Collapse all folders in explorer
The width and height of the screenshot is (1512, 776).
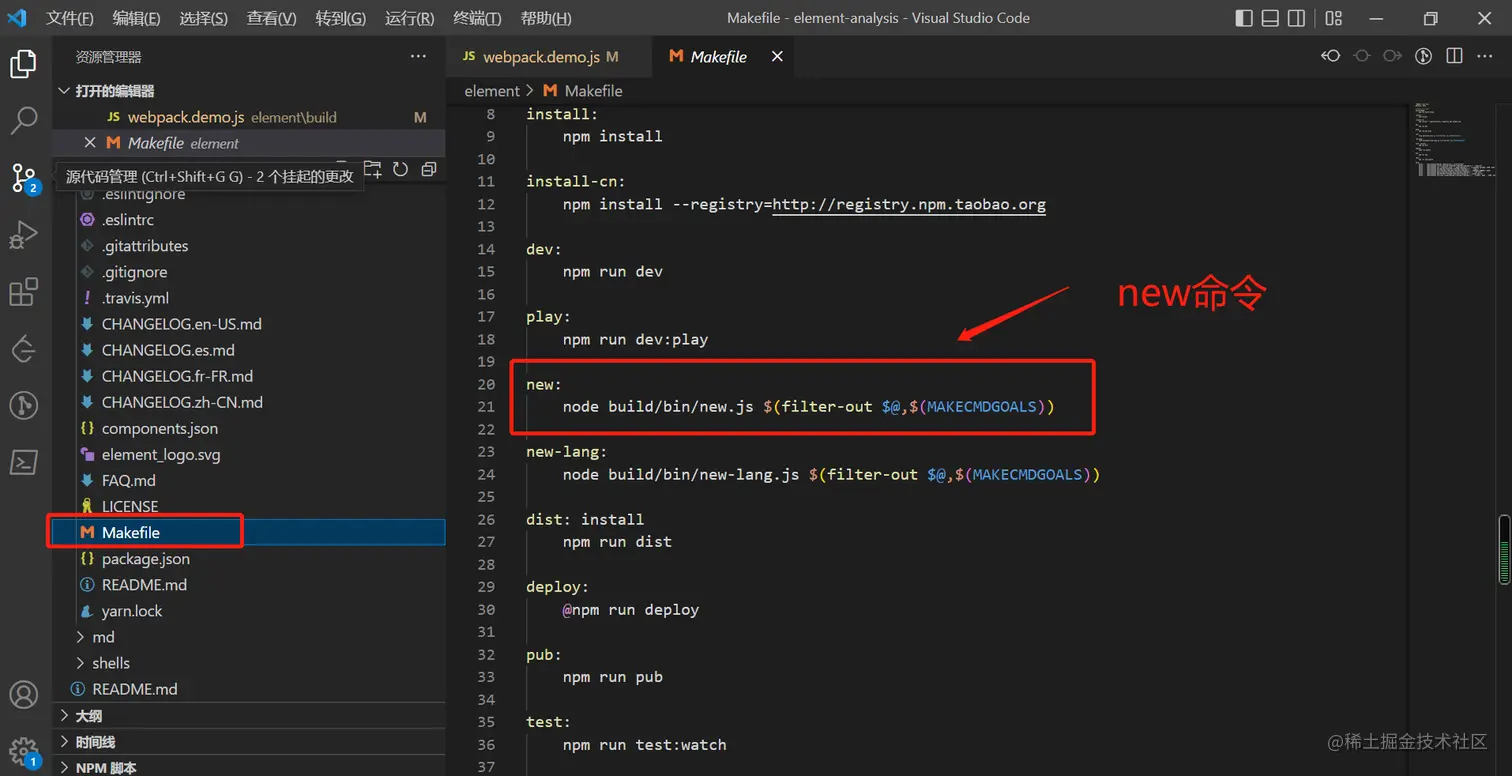click(429, 169)
